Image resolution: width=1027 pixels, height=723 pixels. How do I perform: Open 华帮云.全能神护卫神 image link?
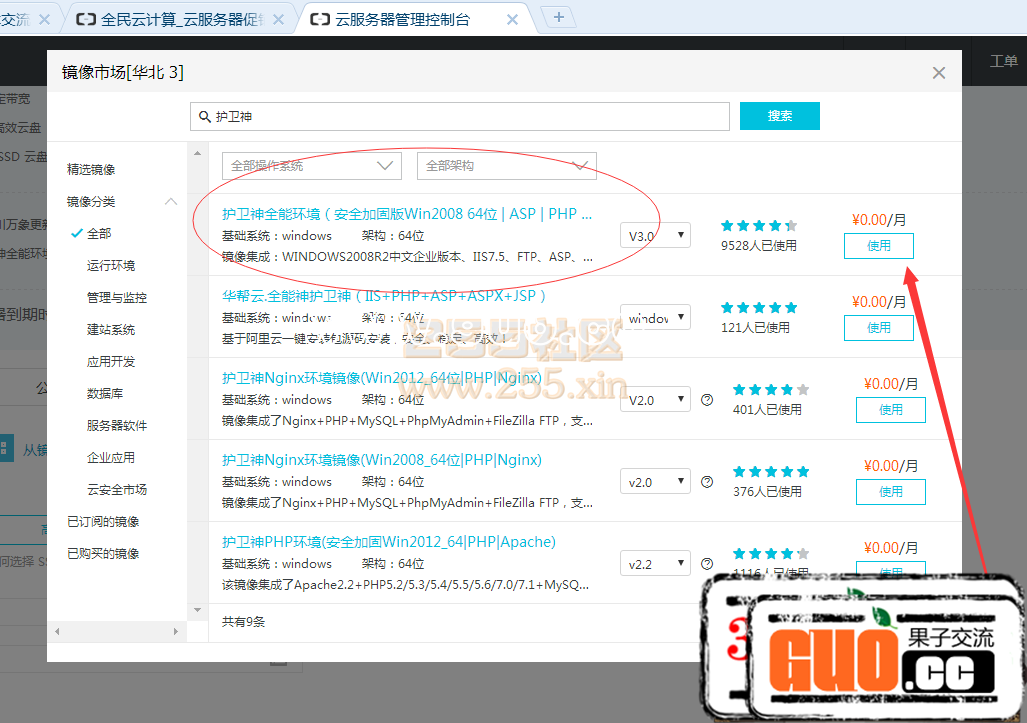[385, 296]
